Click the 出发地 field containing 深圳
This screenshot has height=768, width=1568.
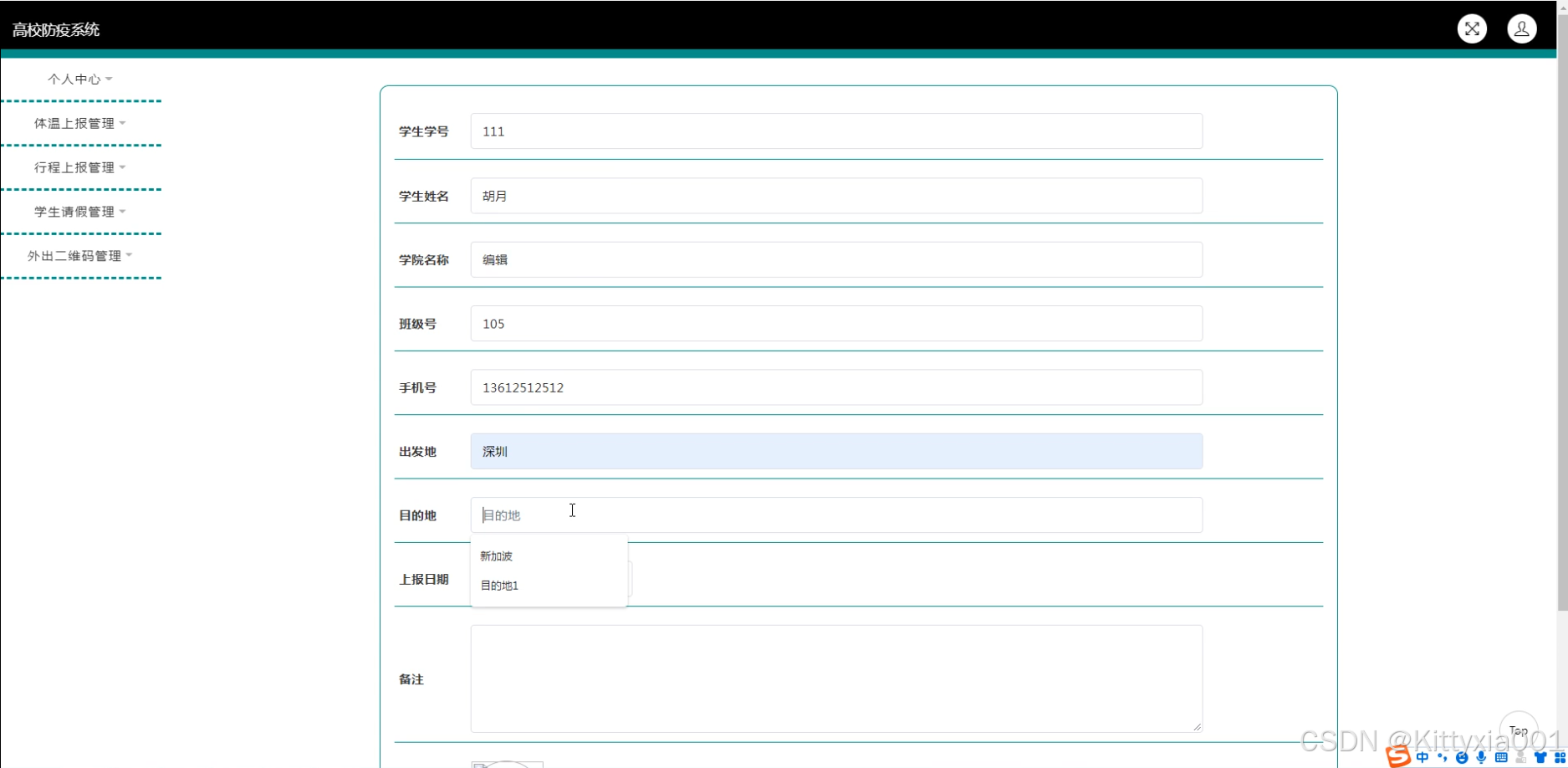[836, 451]
